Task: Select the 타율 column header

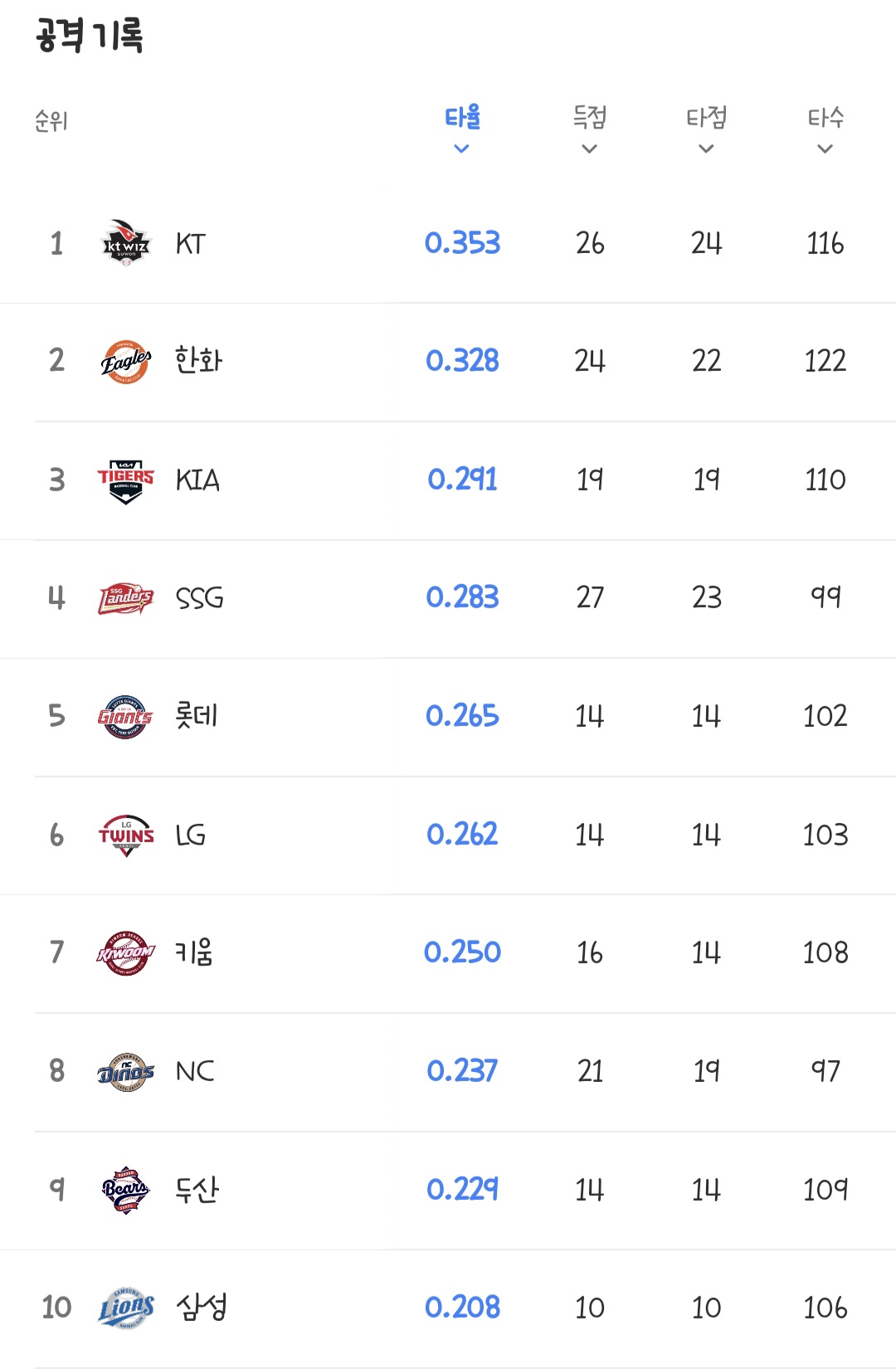Action: click(x=462, y=118)
